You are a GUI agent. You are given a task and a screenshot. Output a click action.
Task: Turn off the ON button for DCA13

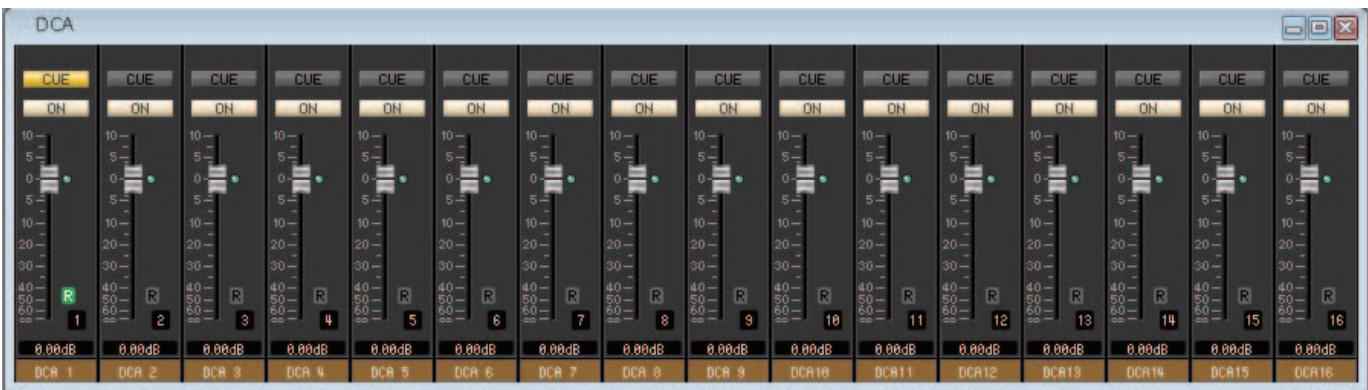pos(1064,108)
